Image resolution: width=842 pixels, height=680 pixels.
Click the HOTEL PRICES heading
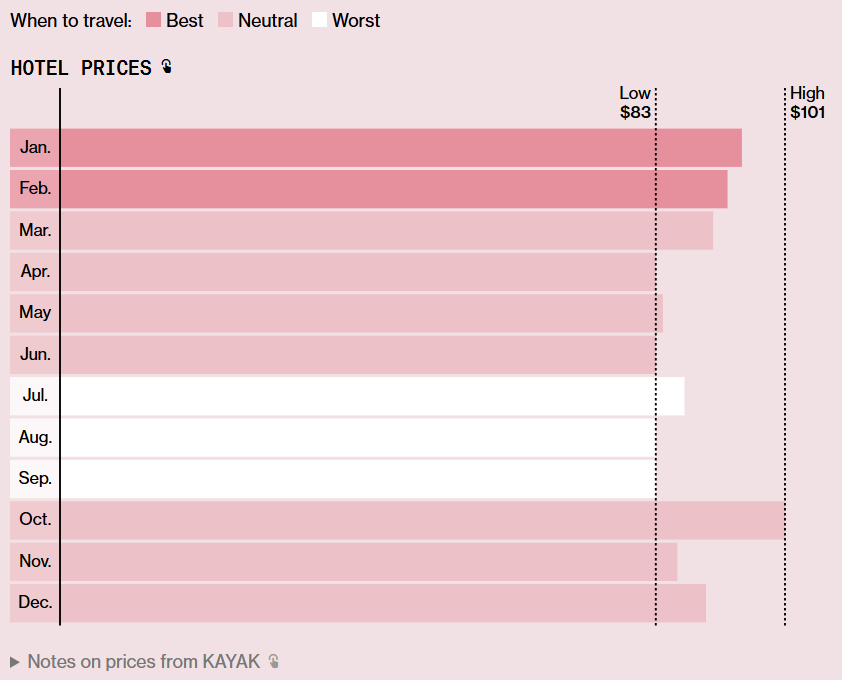81,68
